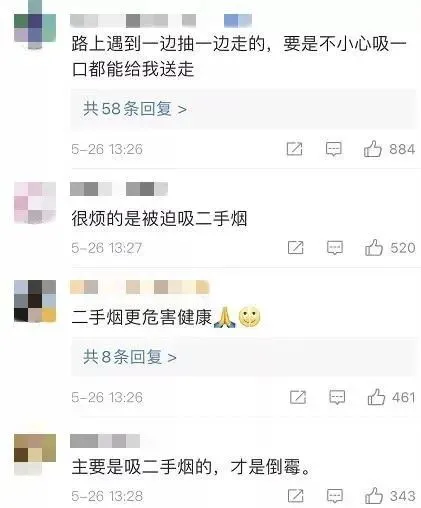Reply to the 很烦的是被迫吸二手烟 comment
Screen dimensions: 421x508
tap(335, 248)
